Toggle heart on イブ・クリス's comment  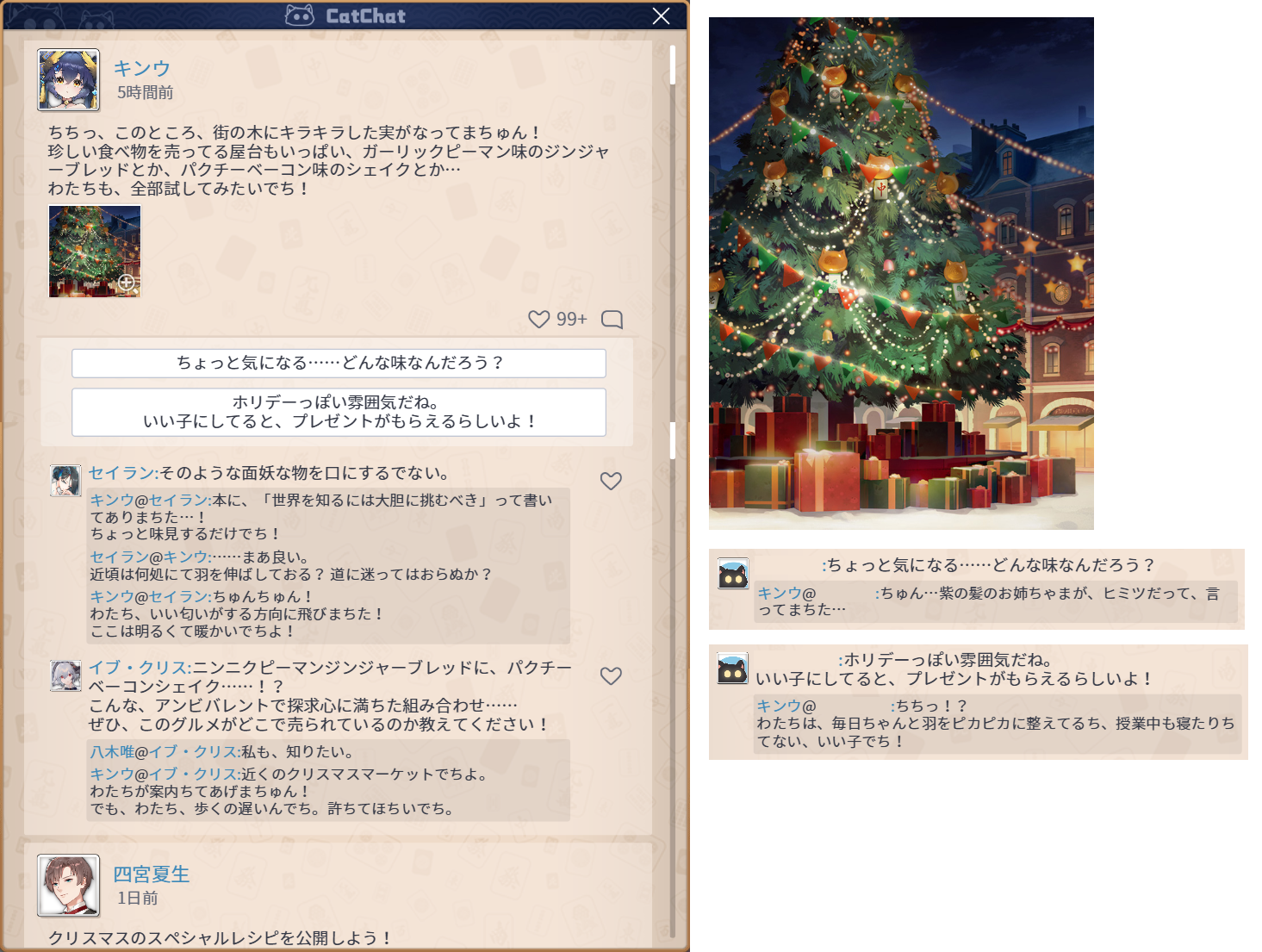[611, 676]
